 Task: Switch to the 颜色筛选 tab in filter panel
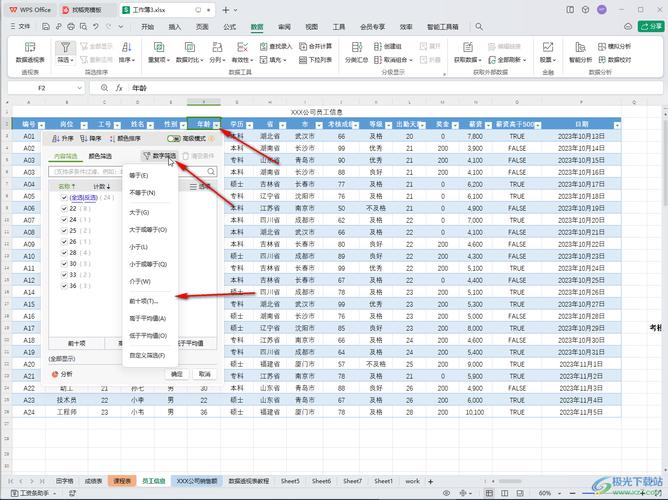(x=100, y=156)
